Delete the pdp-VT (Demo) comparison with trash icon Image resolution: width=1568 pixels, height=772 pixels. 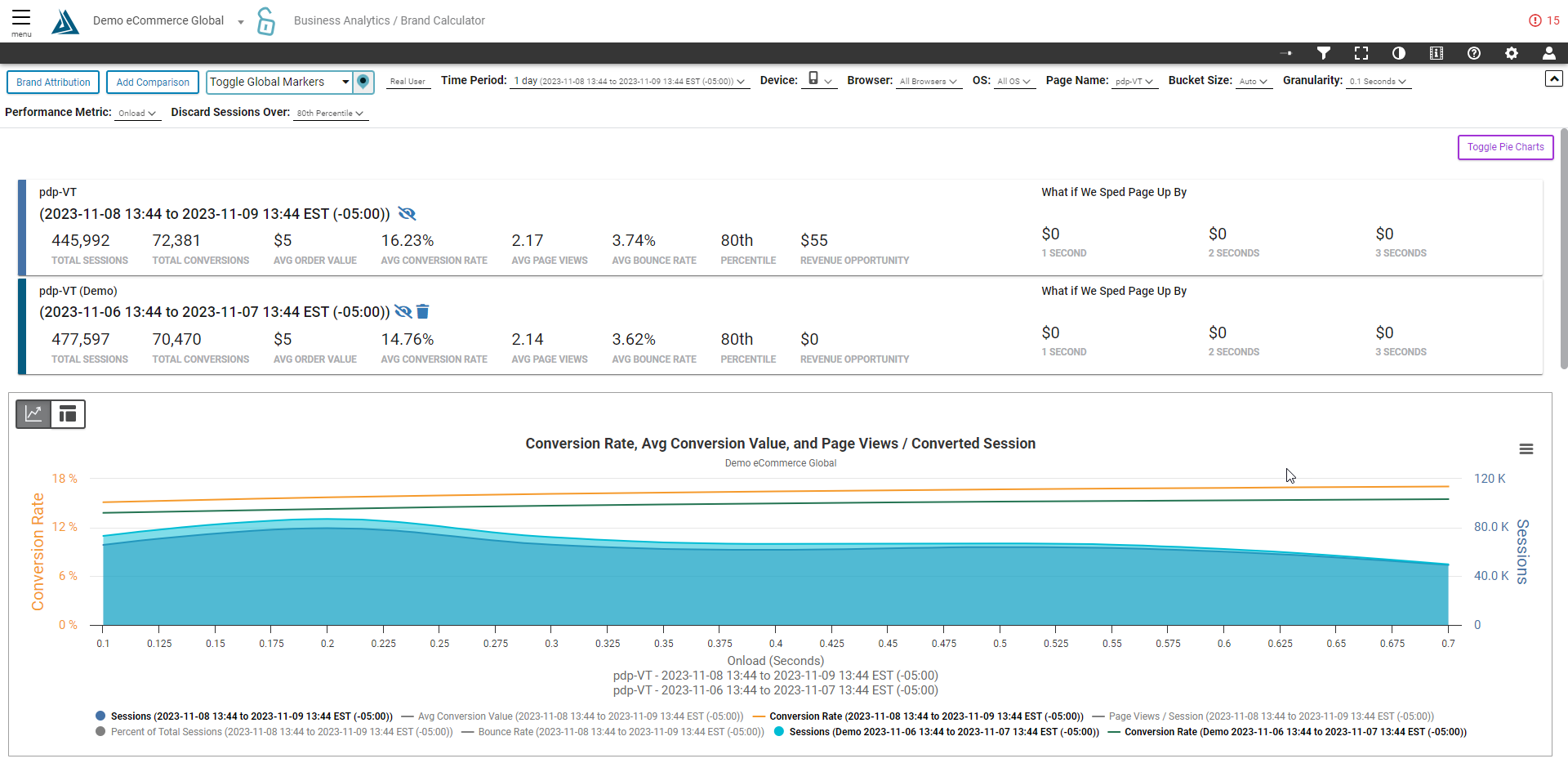pyautogui.click(x=422, y=311)
